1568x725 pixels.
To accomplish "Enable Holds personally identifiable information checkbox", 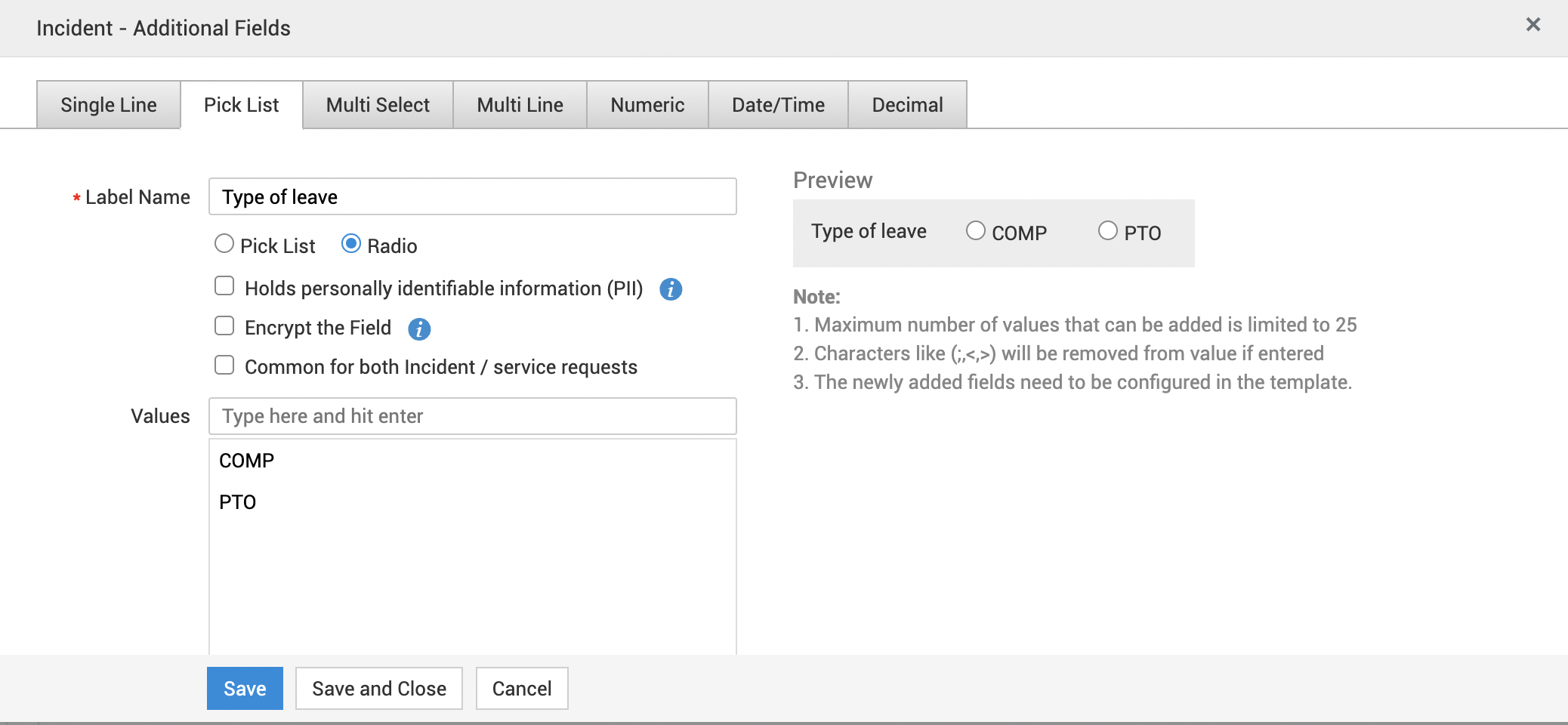I will click(x=224, y=286).
